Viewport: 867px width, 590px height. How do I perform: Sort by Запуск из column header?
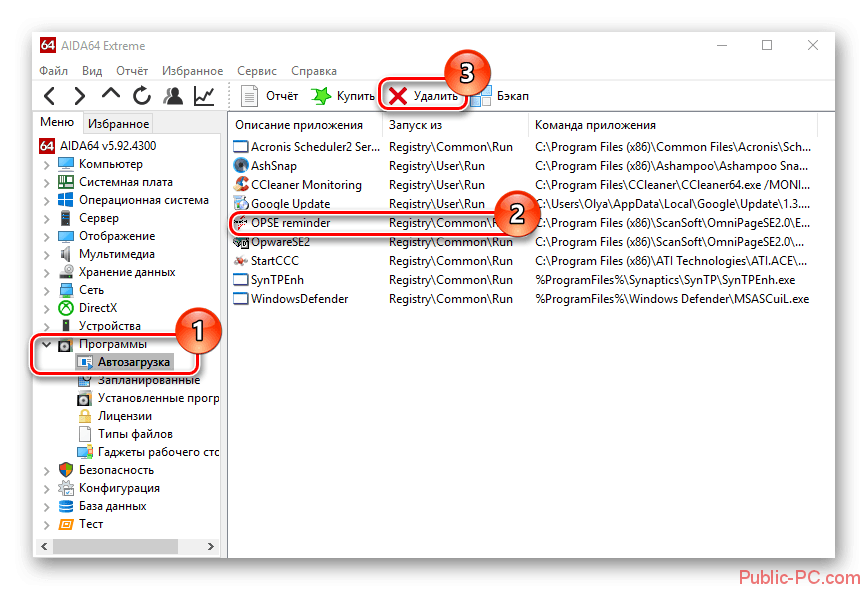[416, 125]
